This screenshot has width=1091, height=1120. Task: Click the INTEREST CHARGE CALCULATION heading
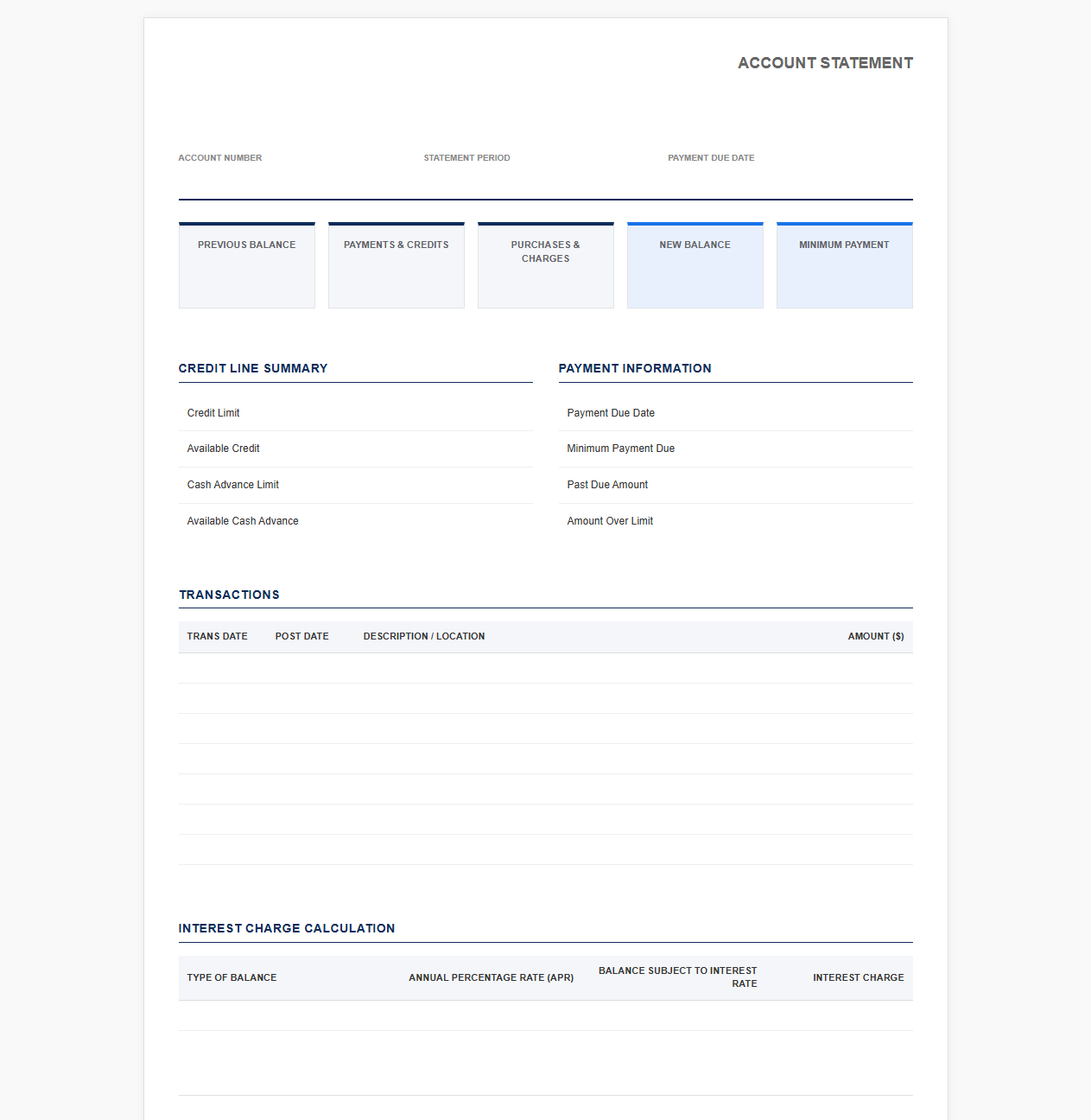[287, 928]
